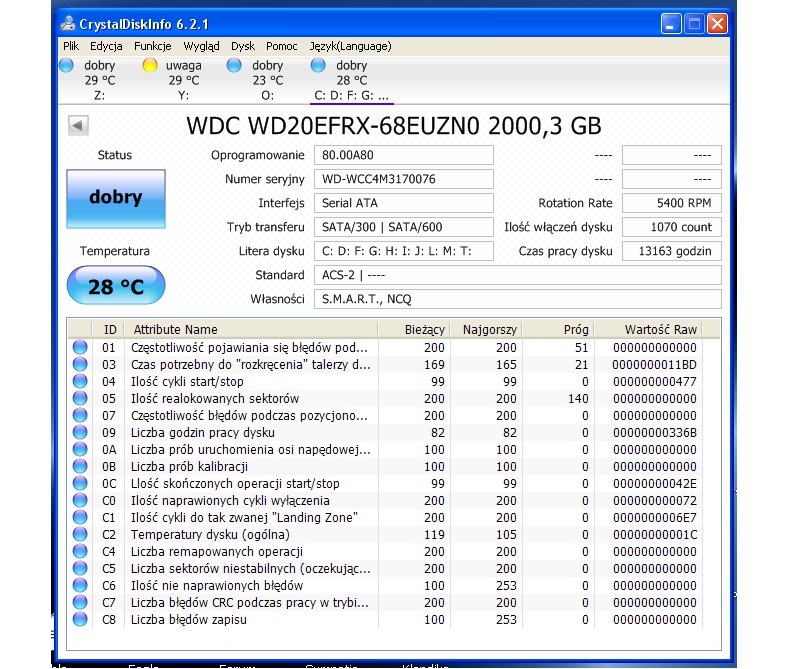
Task: Click the Standard field ACS-2
Action: [x=517, y=275]
